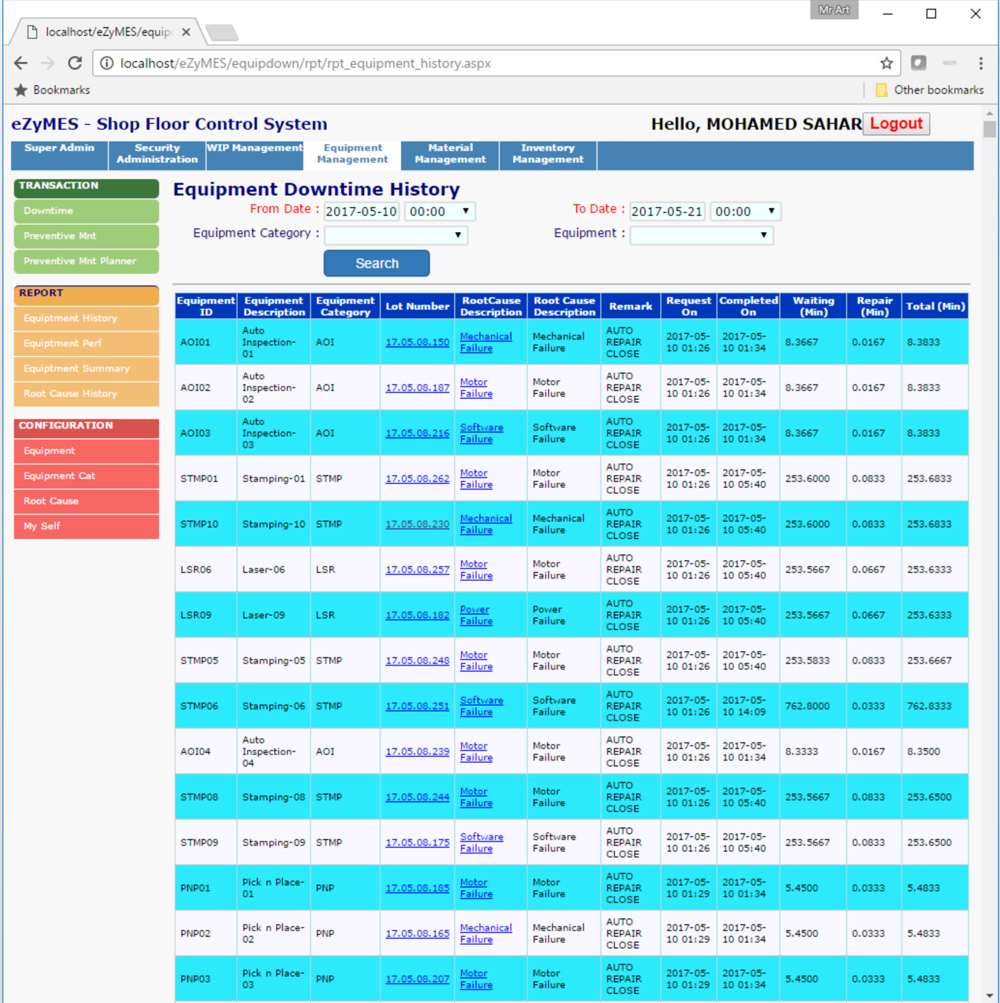Click the page vertical scrollbar
Image resolution: width=1000 pixels, height=1003 pixels.
[989, 500]
